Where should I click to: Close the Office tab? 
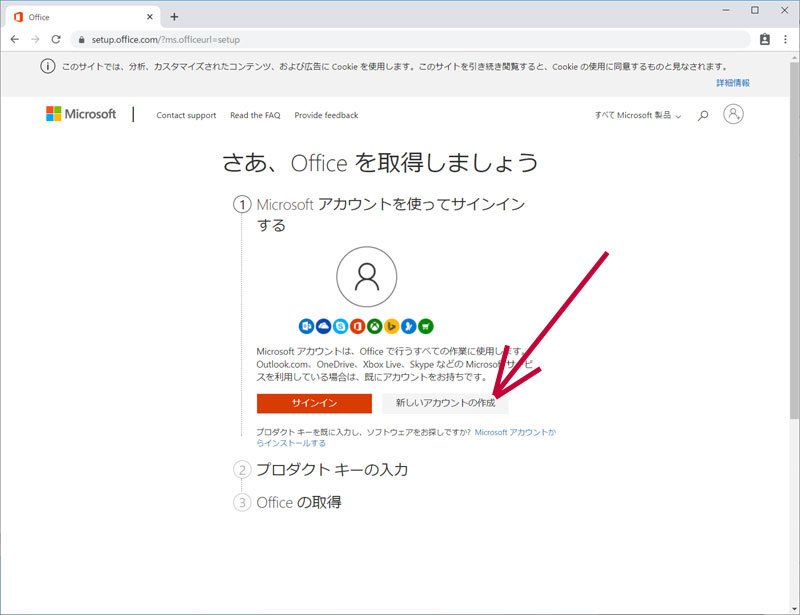150,17
